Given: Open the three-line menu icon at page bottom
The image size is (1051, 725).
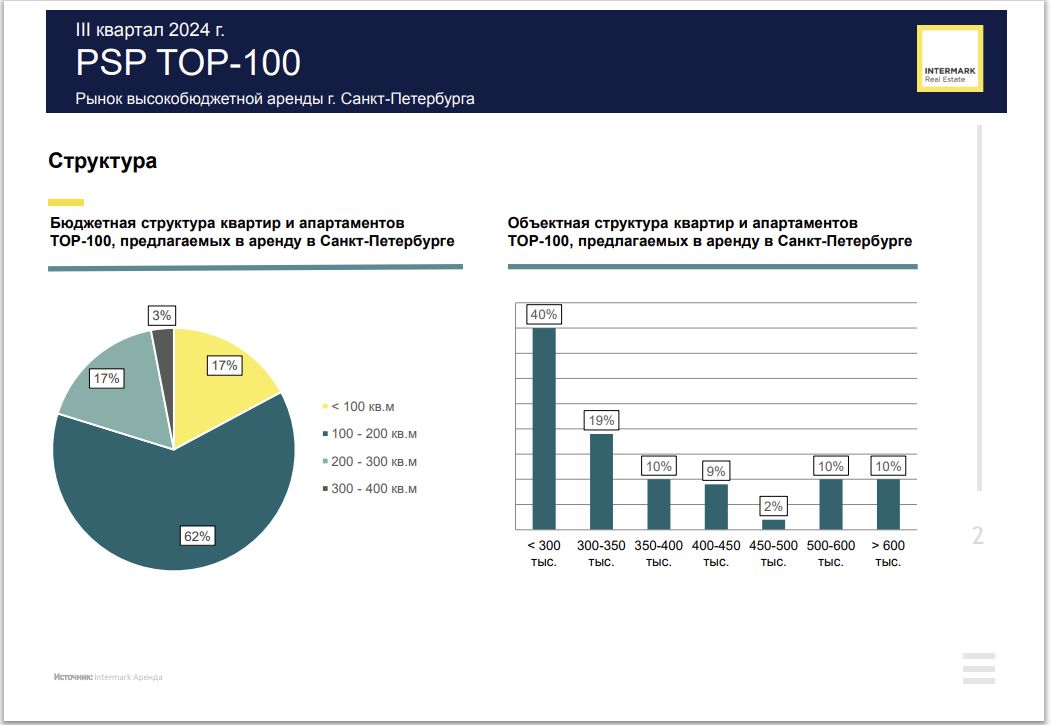Looking at the screenshot, I should point(979,668).
